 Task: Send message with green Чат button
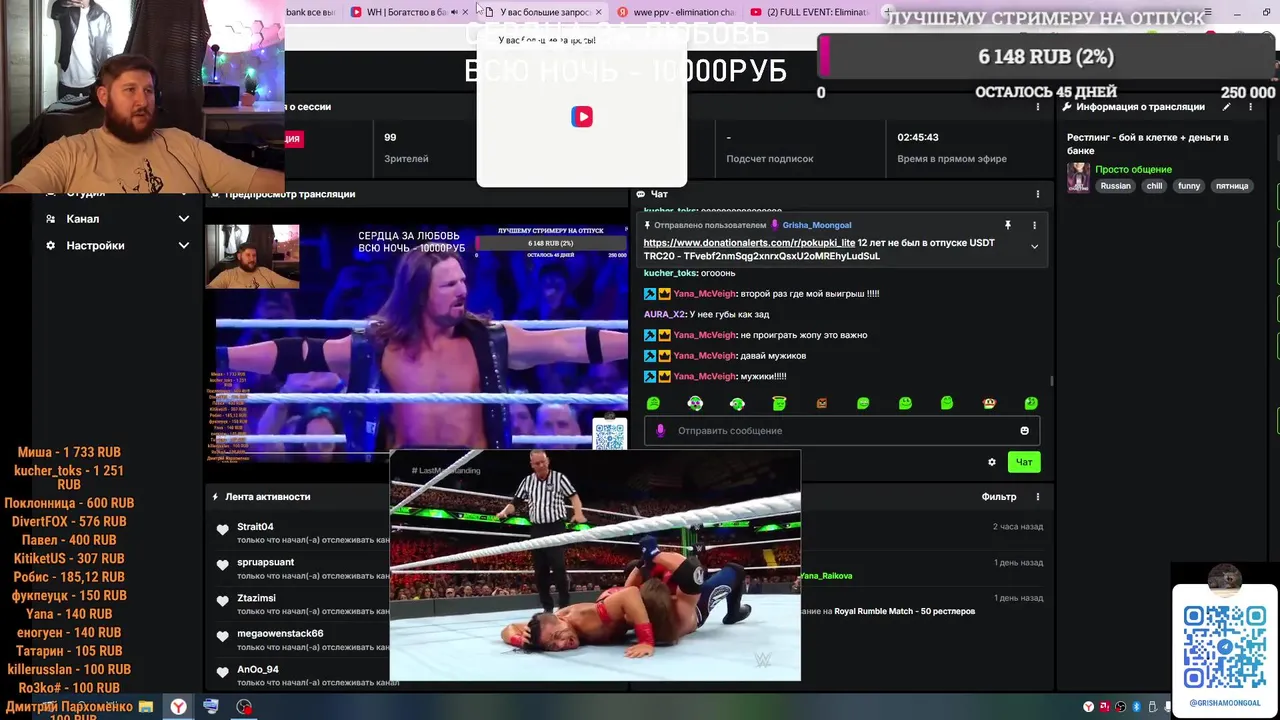click(1024, 462)
